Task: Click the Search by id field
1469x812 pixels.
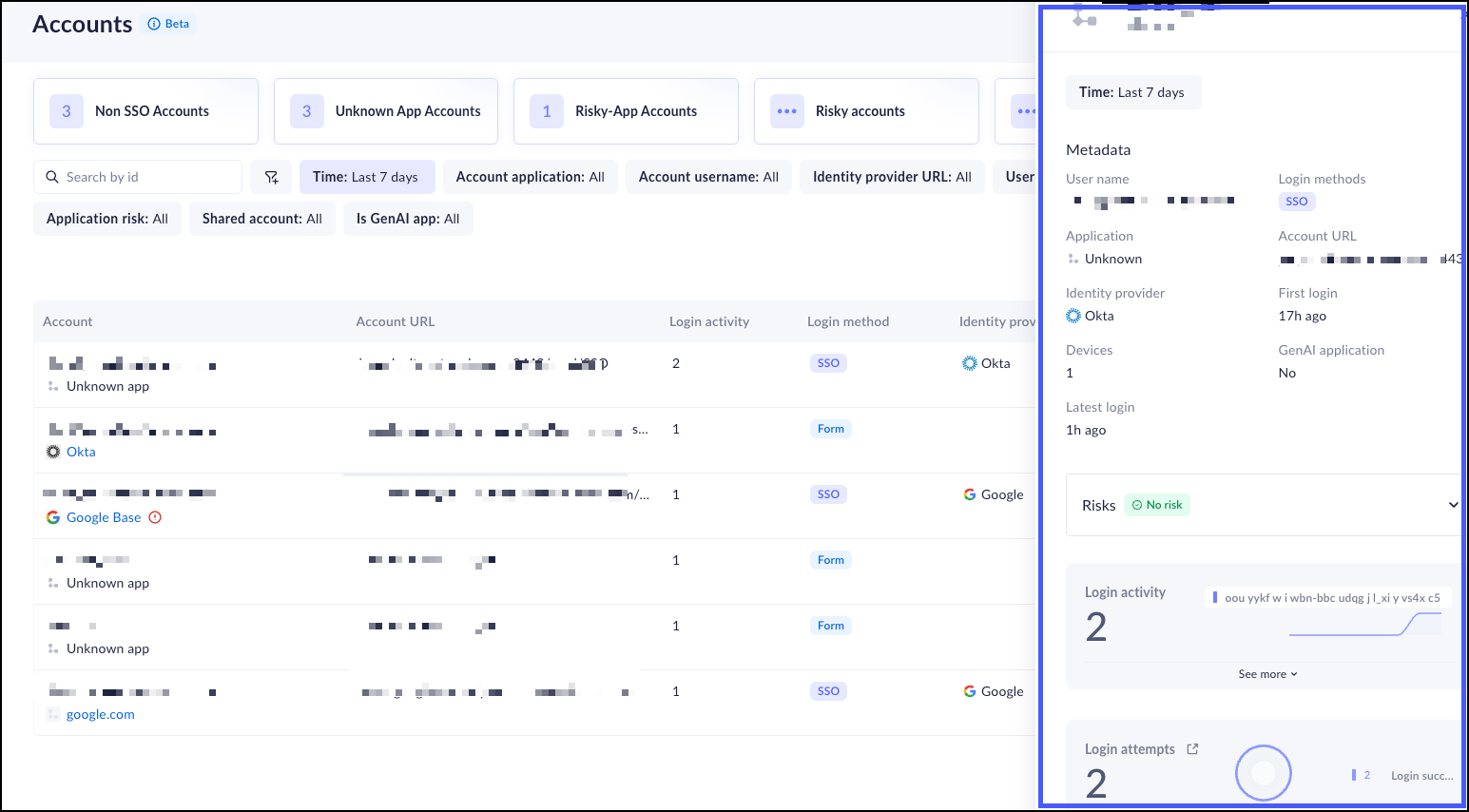Action: point(138,177)
